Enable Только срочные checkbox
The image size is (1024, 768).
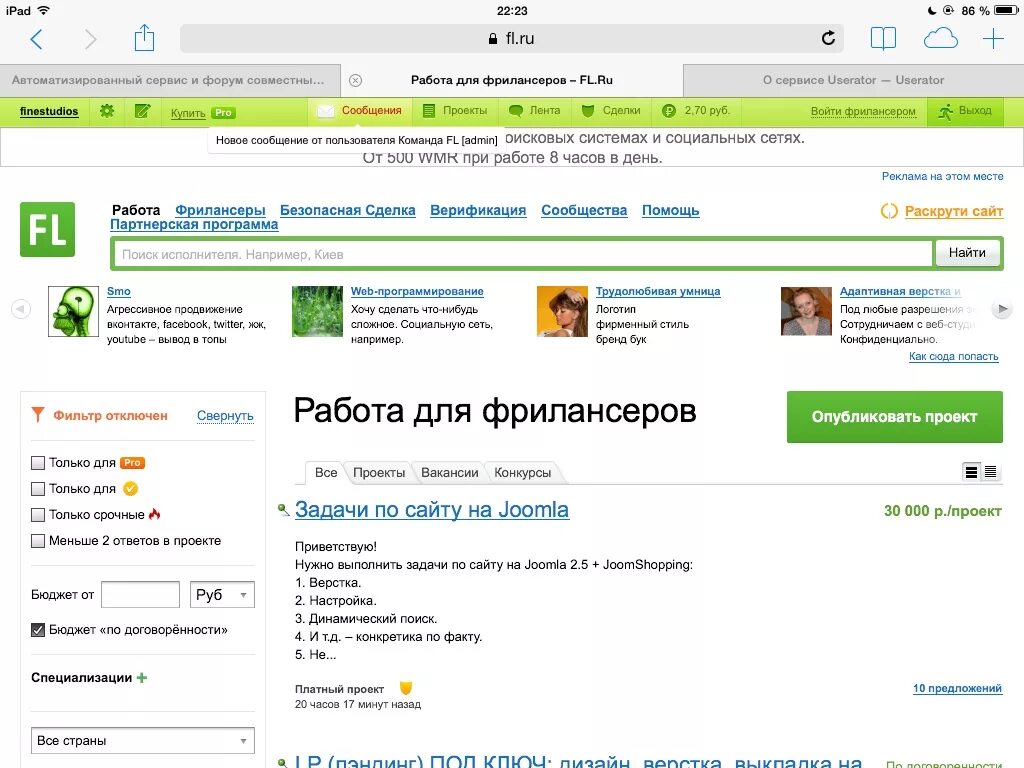pos(38,515)
